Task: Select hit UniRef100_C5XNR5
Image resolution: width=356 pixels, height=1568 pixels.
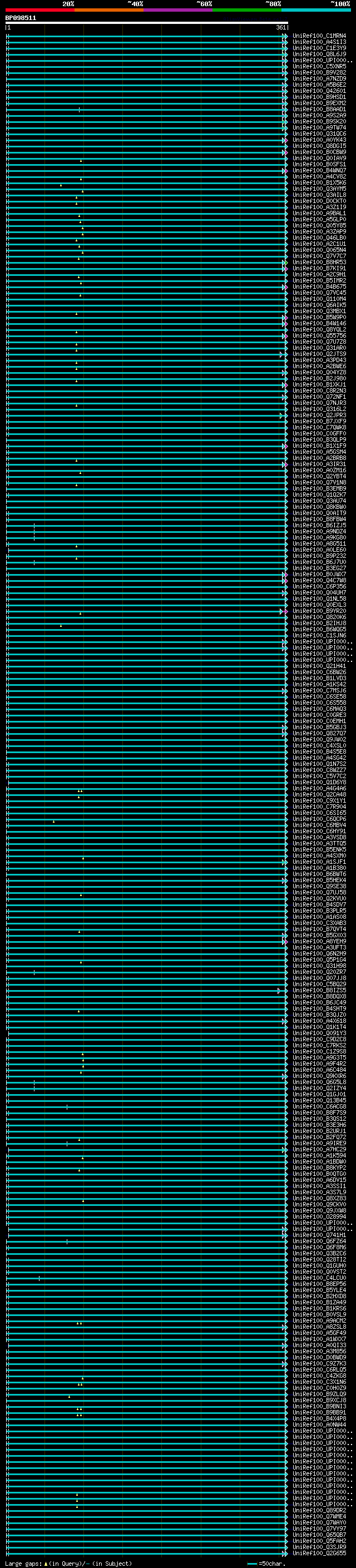Action: 319,66
